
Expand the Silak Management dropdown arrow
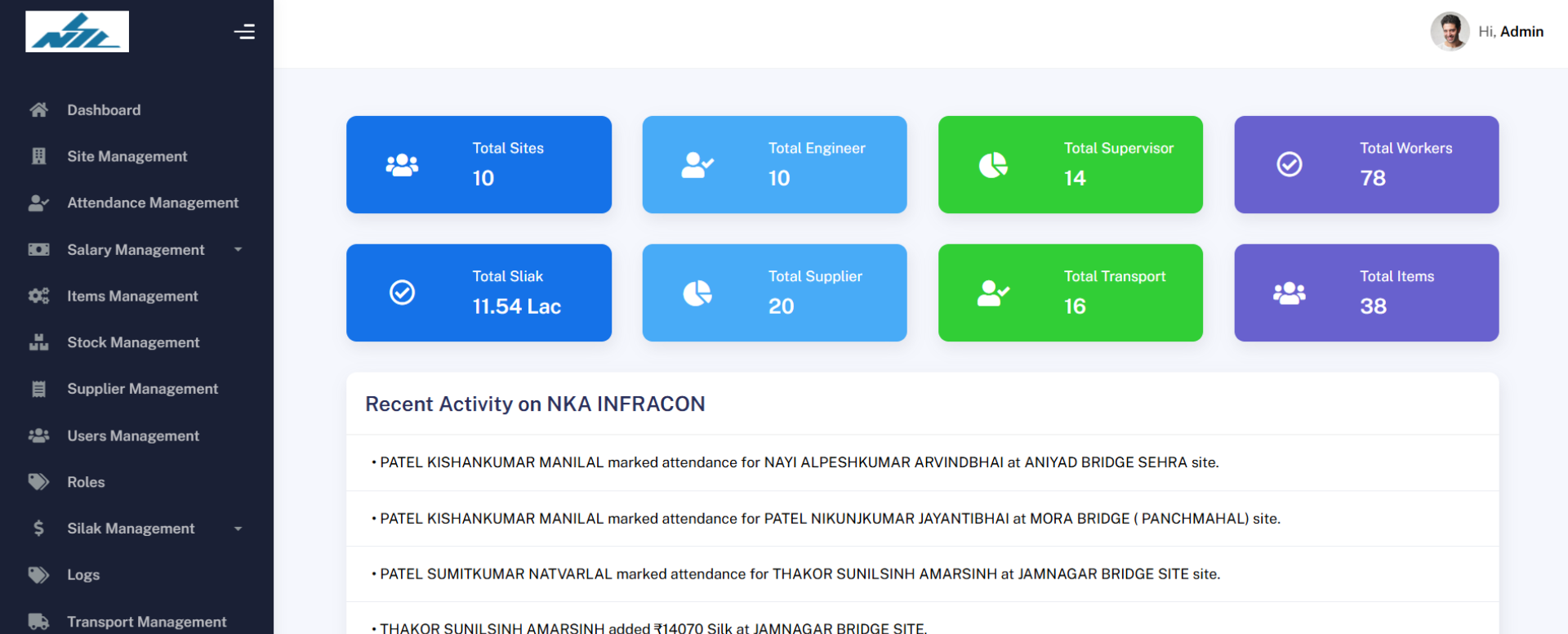click(x=238, y=529)
